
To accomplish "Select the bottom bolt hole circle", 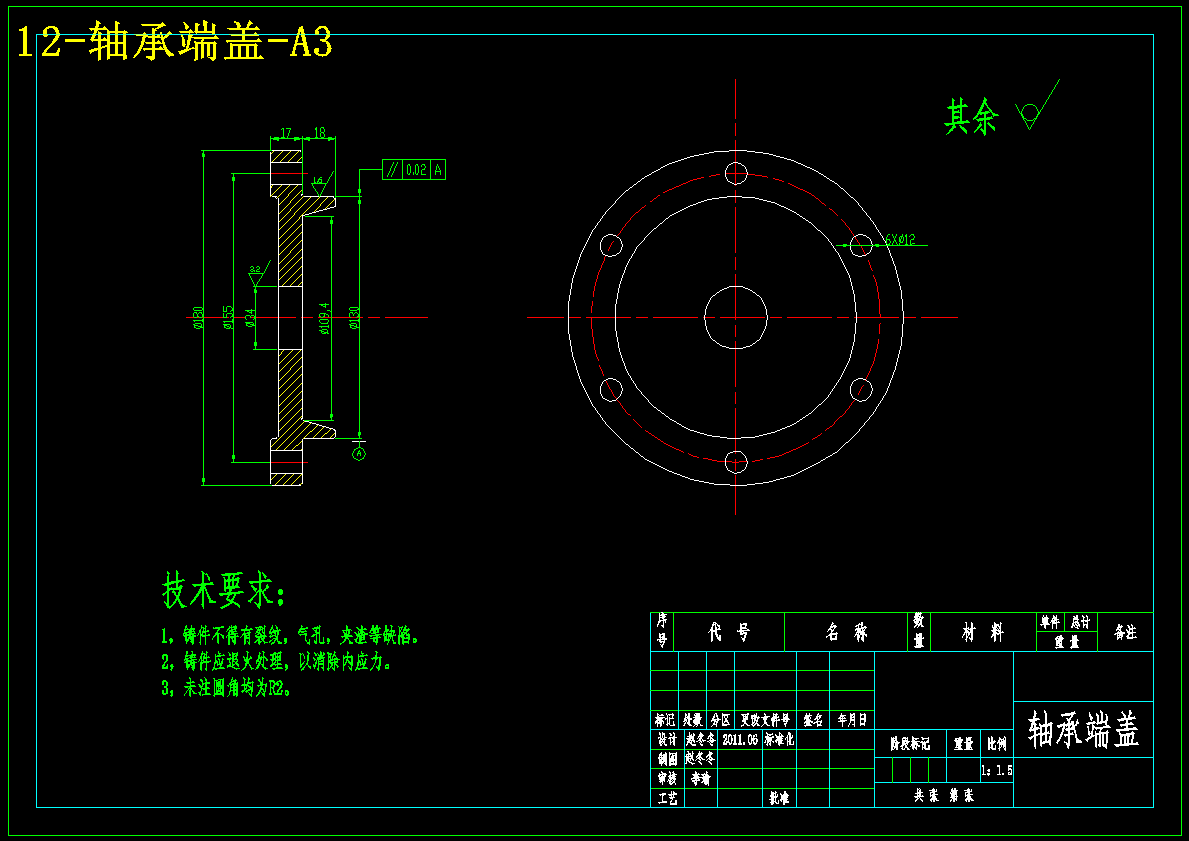I will (736, 462).
